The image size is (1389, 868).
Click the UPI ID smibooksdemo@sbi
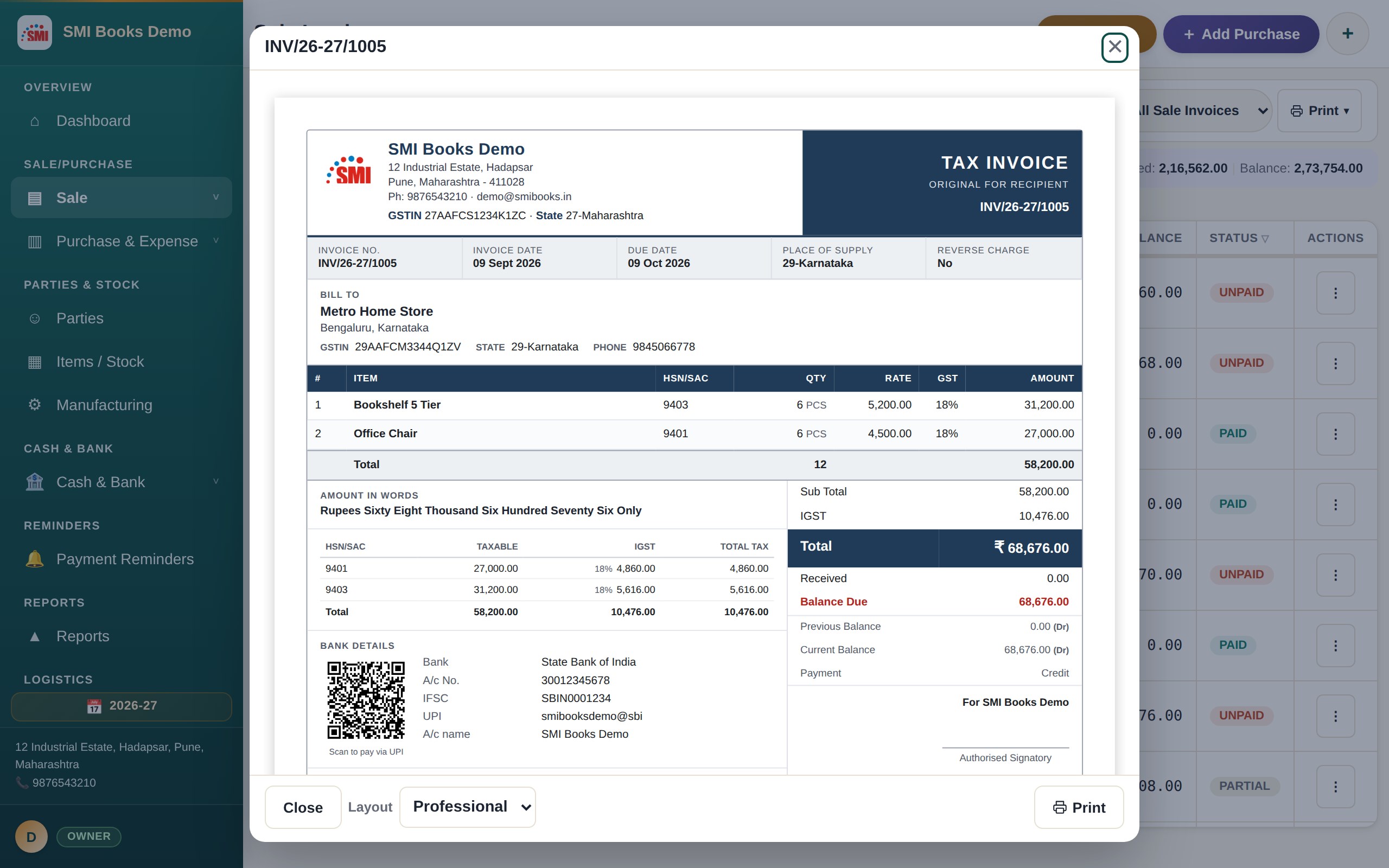pos(591,716)
